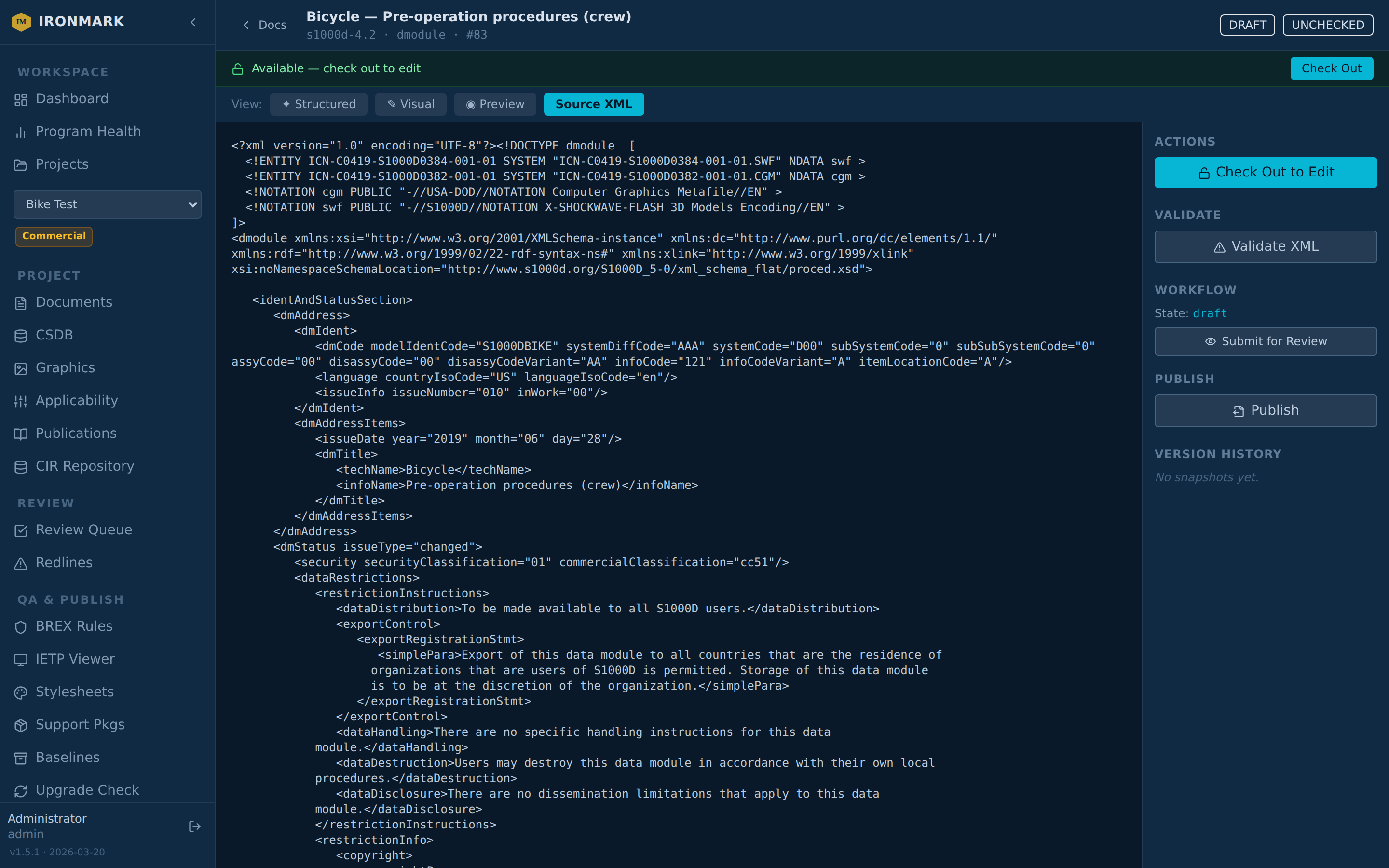1389x868 pixels.
Task: Click the Baselines archive icon
Action: (x=21, y=758)
